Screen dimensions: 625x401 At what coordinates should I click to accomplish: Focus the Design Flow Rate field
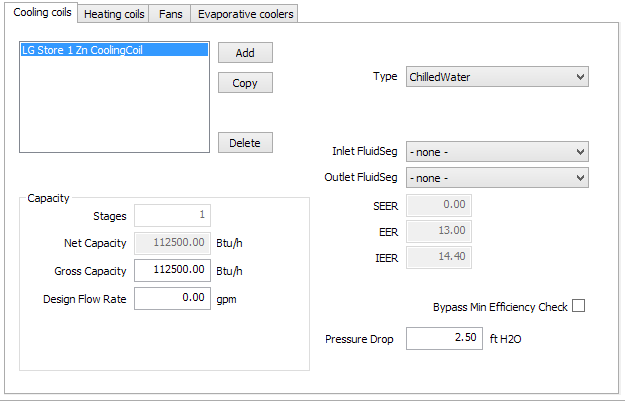[173, 298]
